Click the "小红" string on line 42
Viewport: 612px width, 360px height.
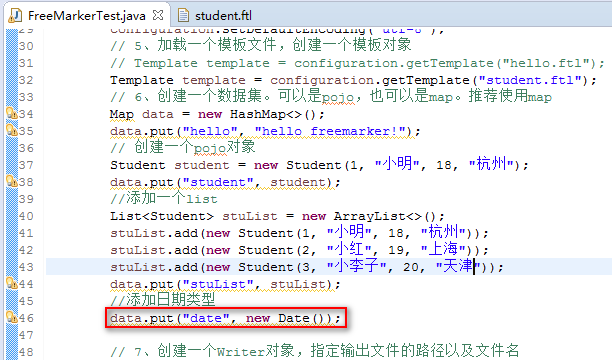click(350, 249)
